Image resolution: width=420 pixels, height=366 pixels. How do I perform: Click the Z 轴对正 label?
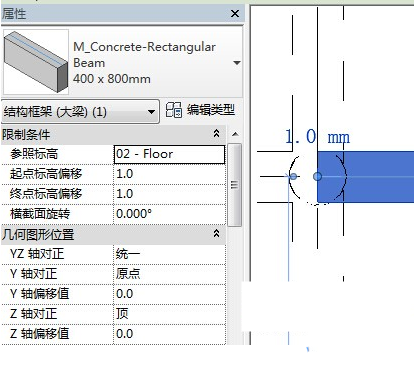[33, 314]
